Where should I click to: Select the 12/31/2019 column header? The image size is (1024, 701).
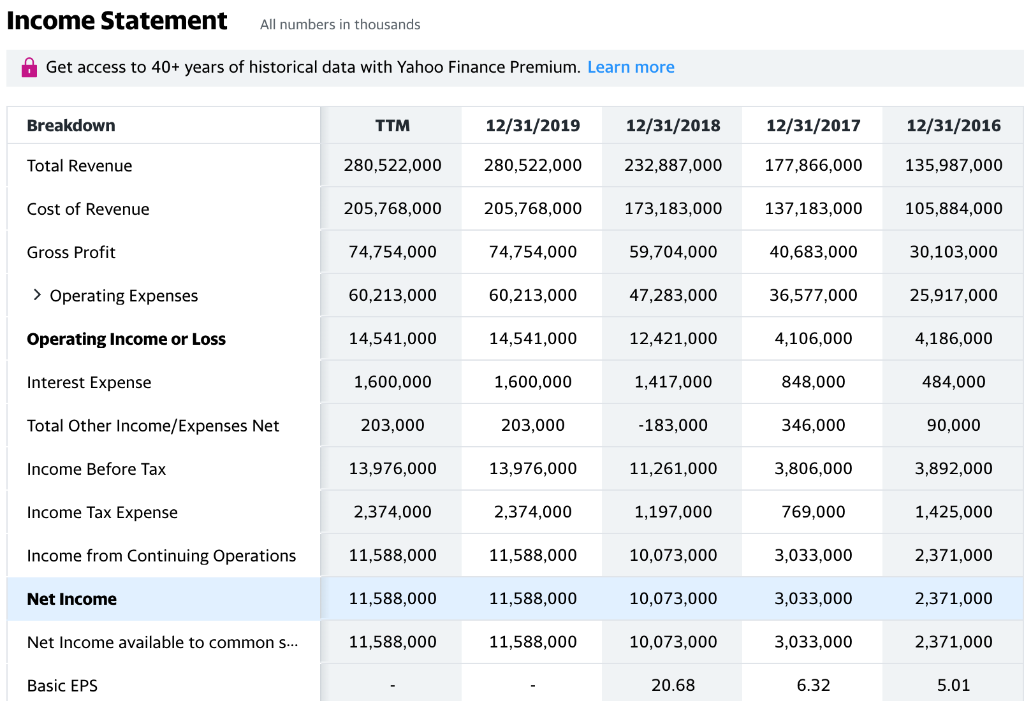click(531, 124)
